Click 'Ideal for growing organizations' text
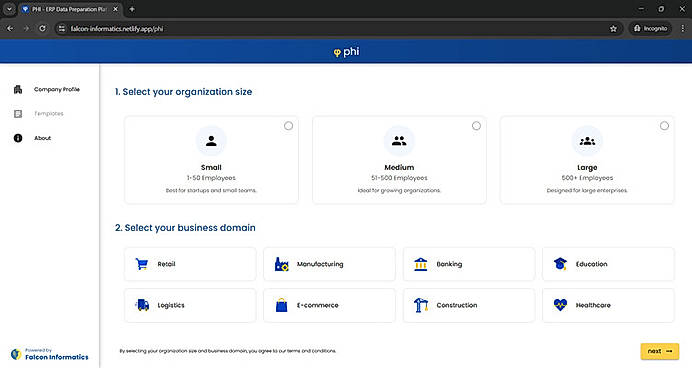This screenshot has width=692, height=368. click(x=399, y=191)
